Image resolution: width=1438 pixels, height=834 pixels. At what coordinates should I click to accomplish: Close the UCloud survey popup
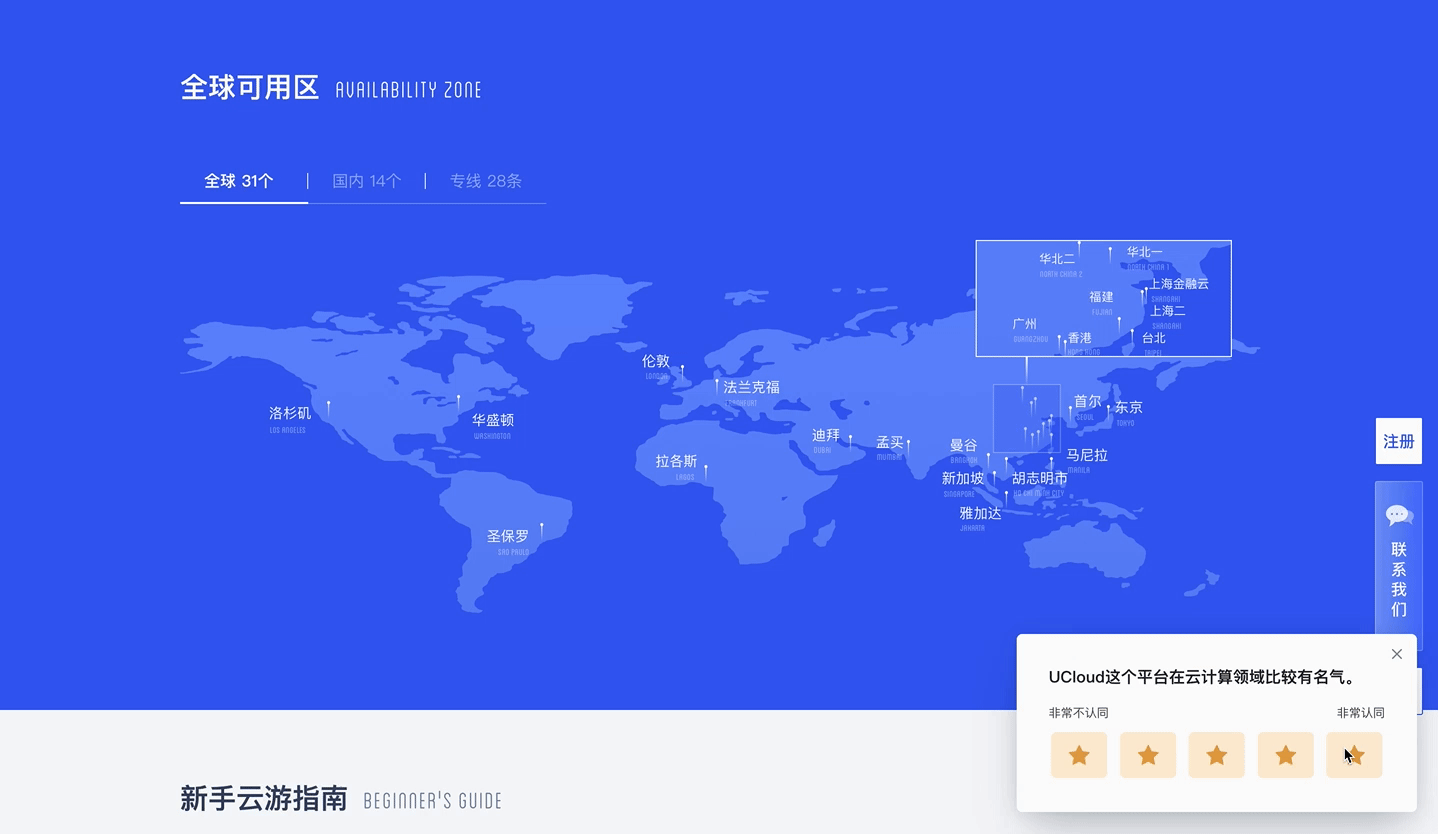pyautogui.click(x=1396, y=654)
